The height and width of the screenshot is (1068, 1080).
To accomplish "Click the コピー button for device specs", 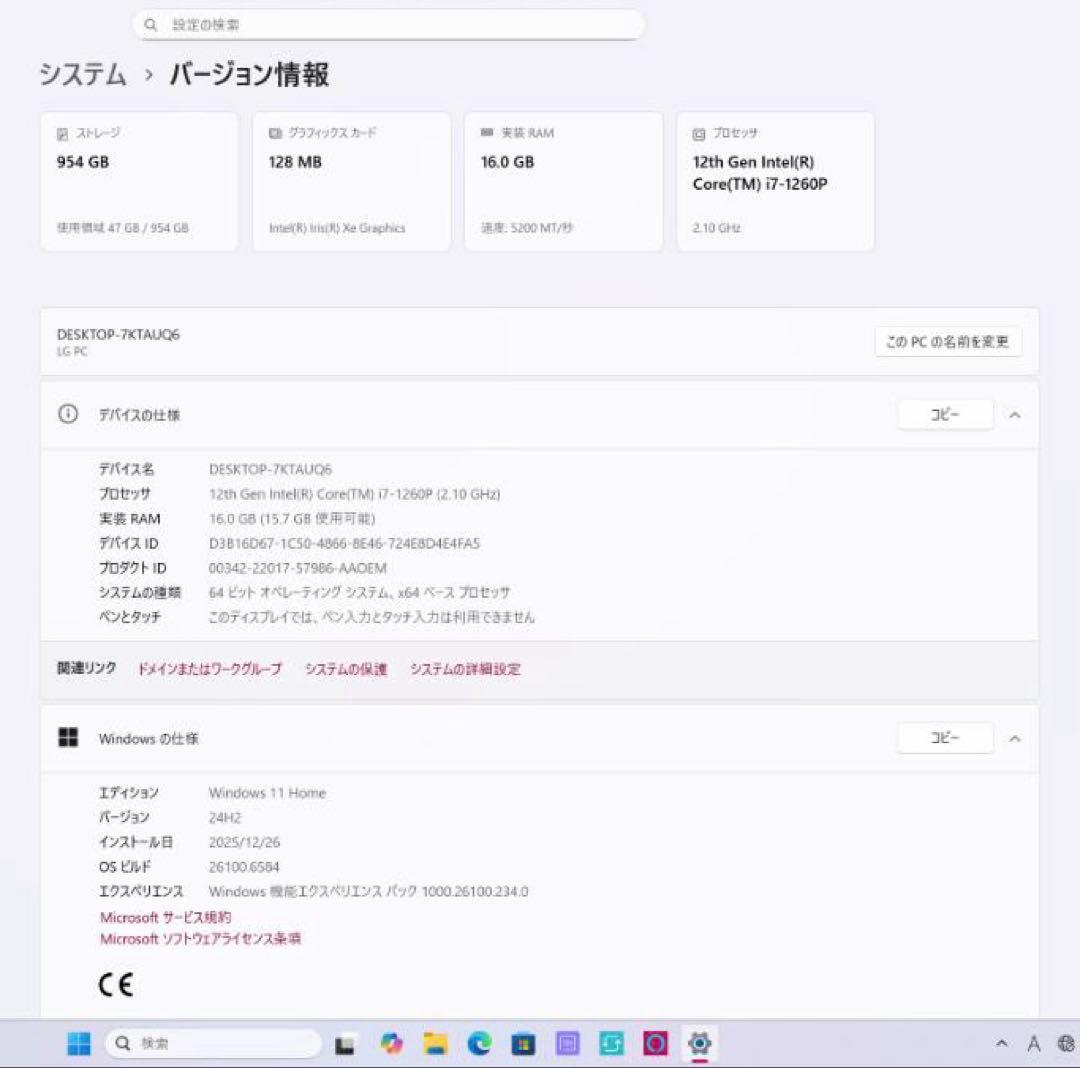I will click(x=944, y=415).
